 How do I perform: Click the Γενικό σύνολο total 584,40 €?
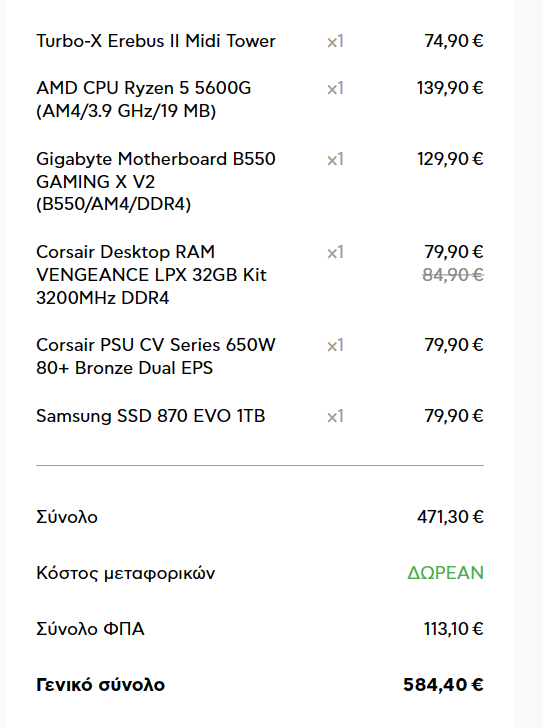click(x=443, y=685)
